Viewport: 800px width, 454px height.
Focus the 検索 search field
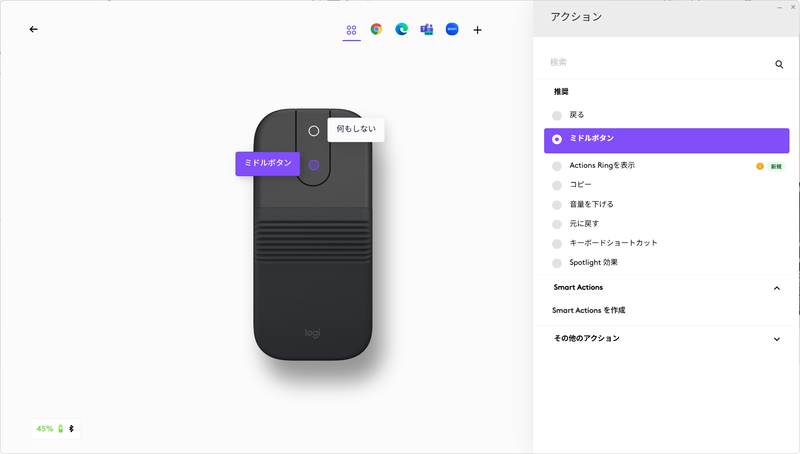[658, 63]
